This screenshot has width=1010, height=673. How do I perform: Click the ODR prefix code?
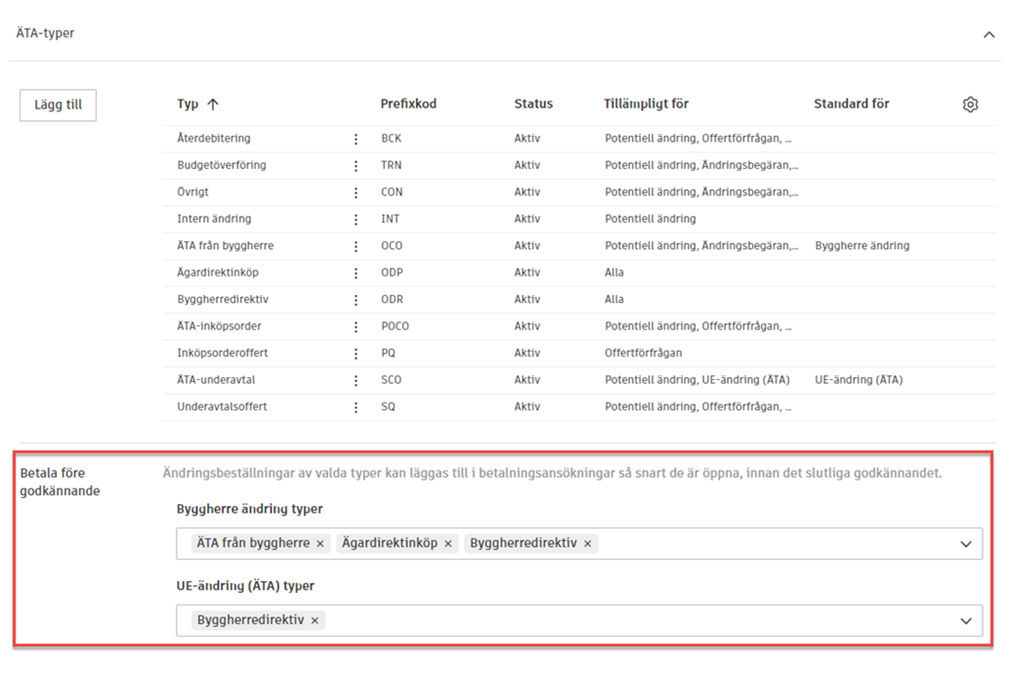tap(392, 299)
